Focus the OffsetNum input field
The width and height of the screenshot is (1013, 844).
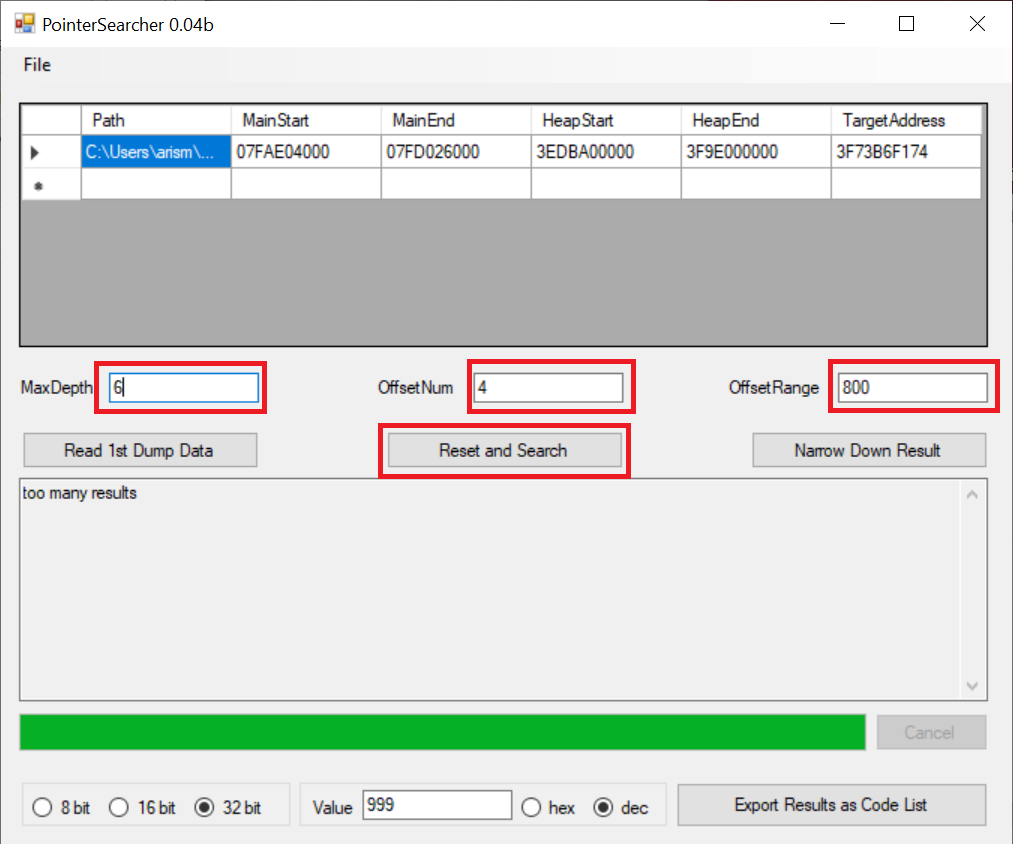548,387
